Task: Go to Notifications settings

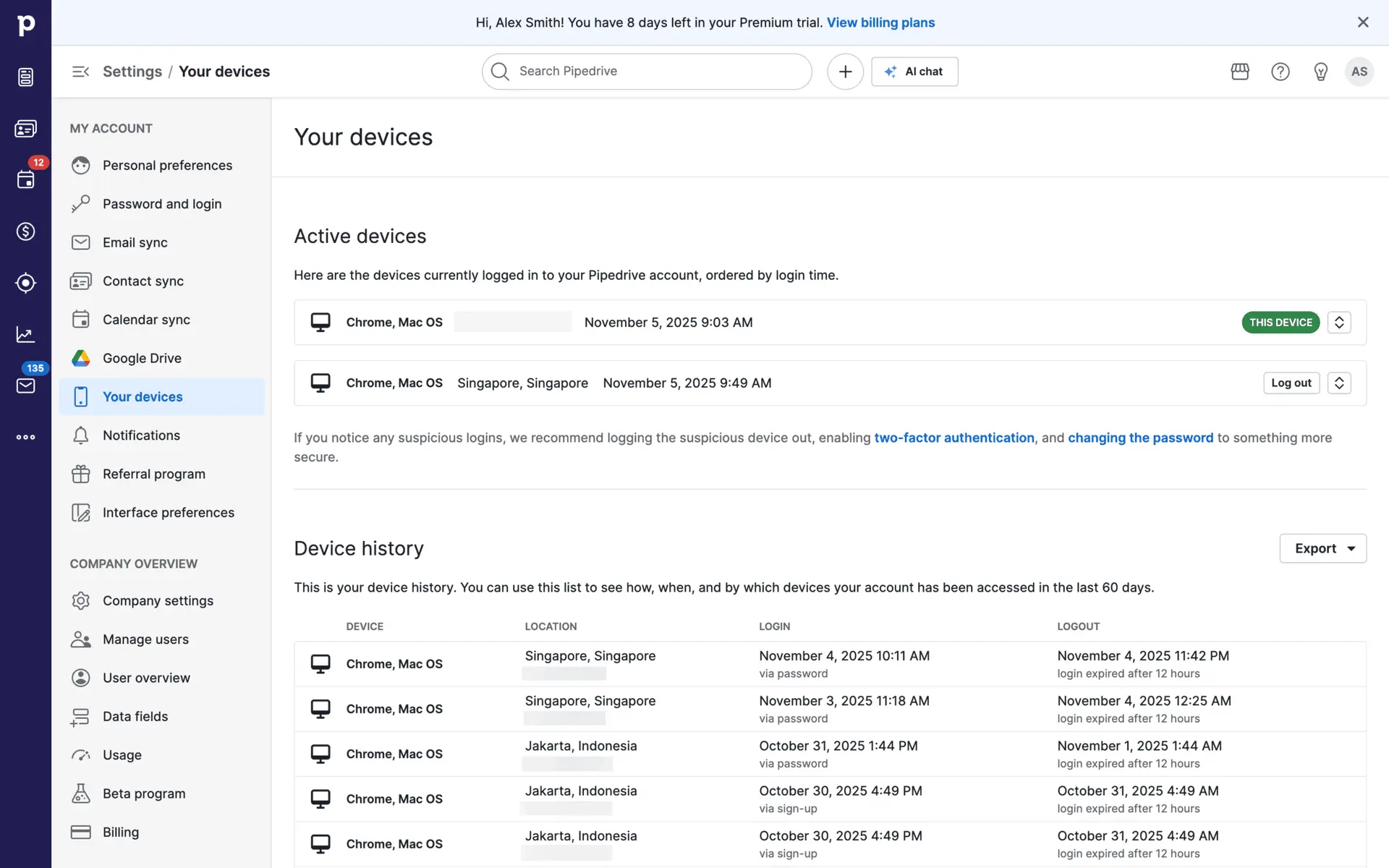Action: coord(141,435)
